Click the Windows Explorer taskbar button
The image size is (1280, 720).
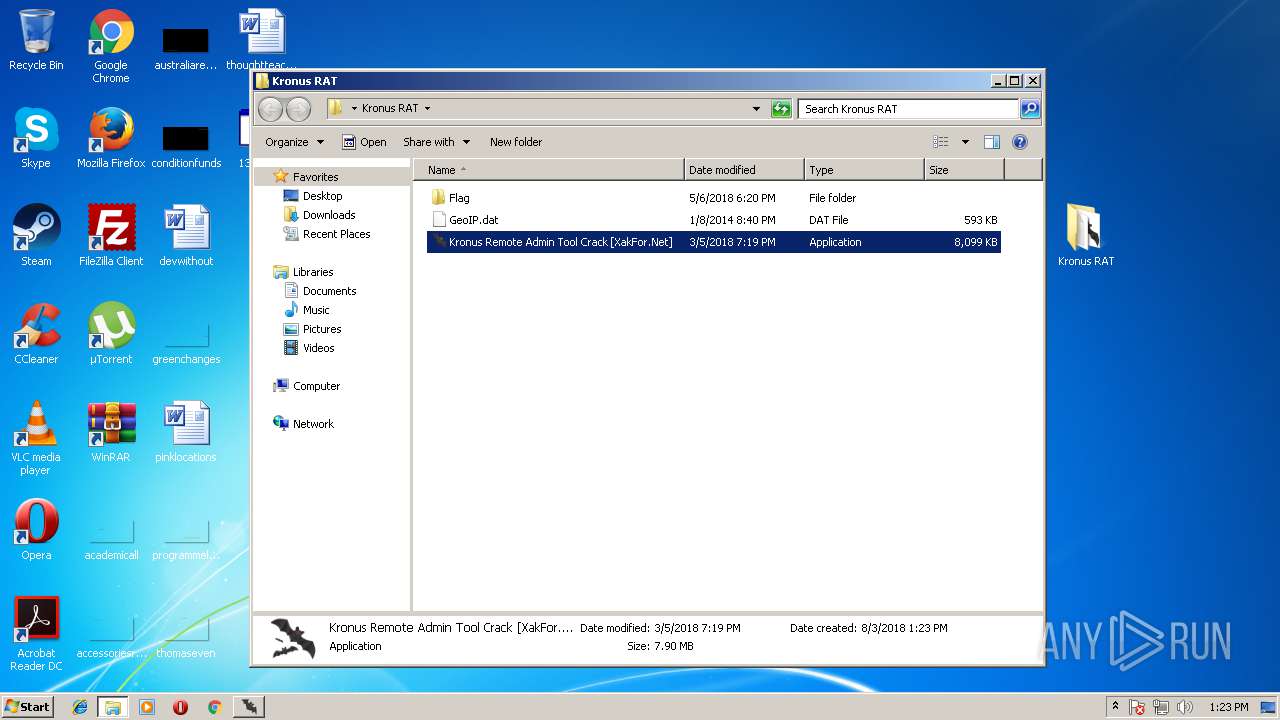coord(113,707)
